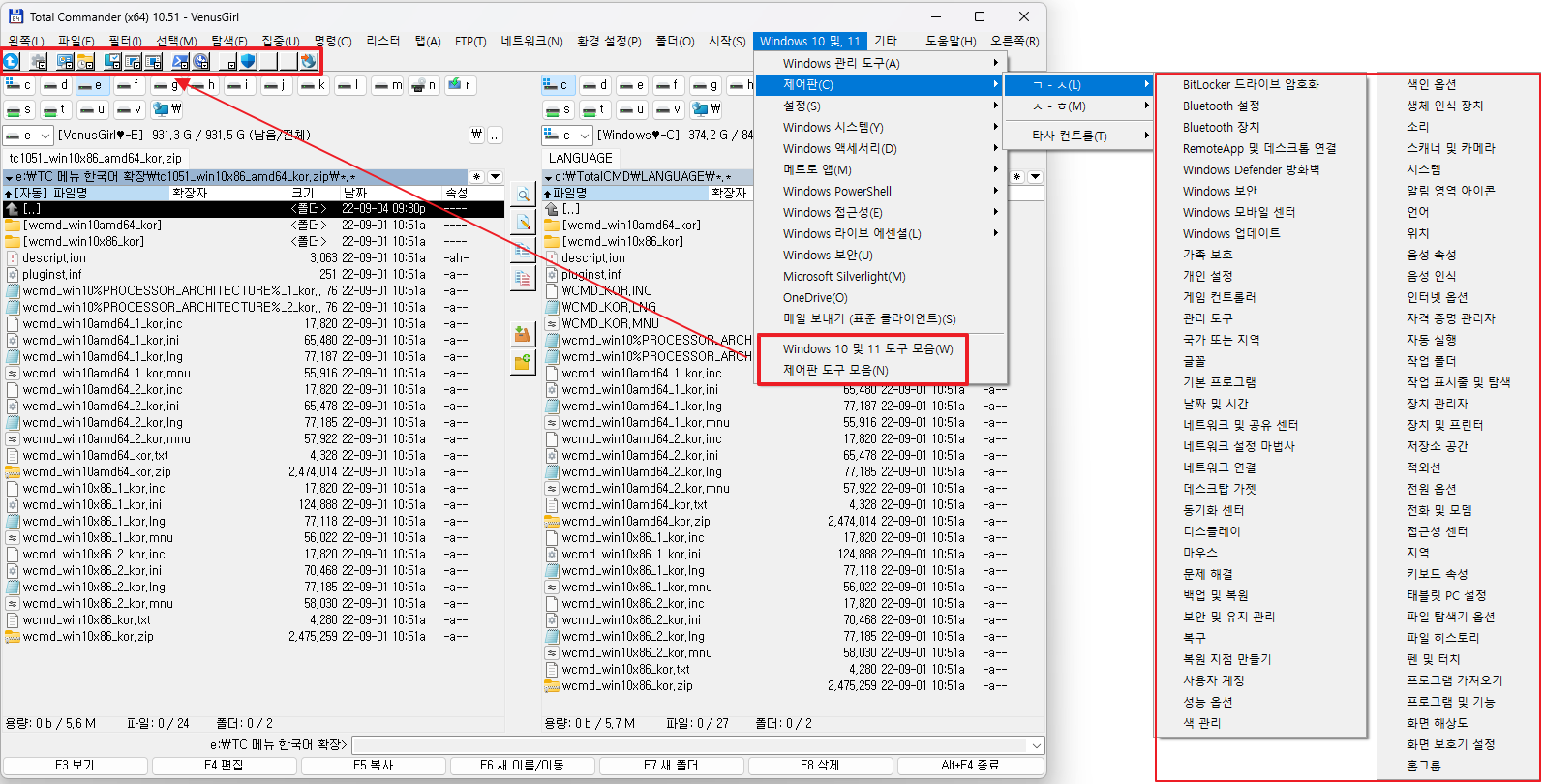
Task: Select drive m in left panel drive bar
Action: pyautogui.click(x=386, y=85)
